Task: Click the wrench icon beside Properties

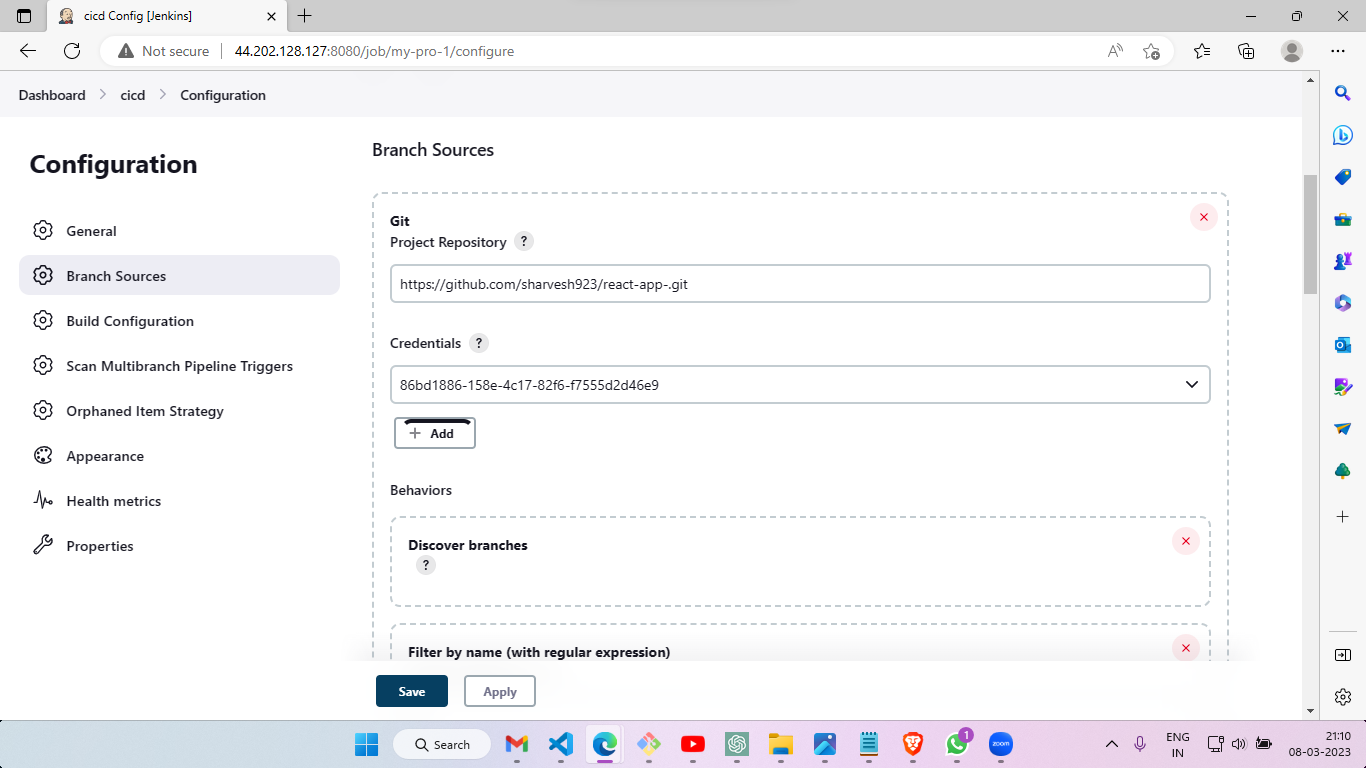Action: tap(43, 545)
